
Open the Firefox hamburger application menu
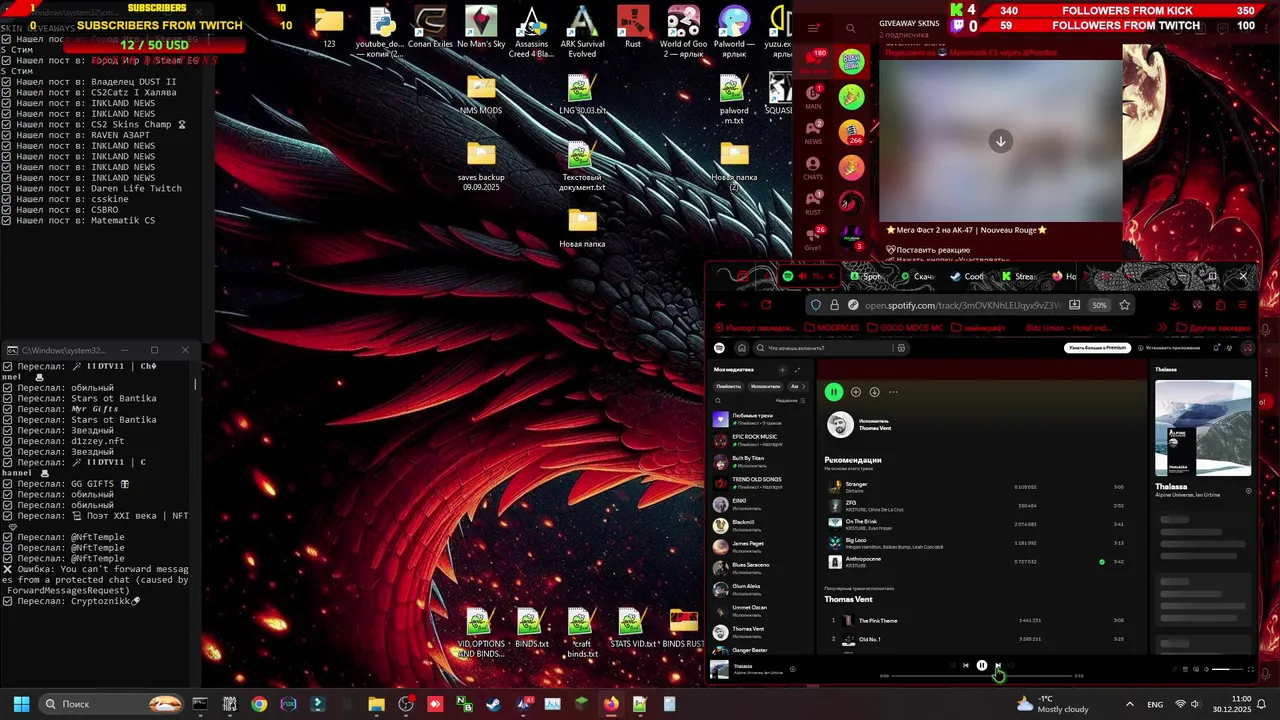click(x=1244, y=305)
